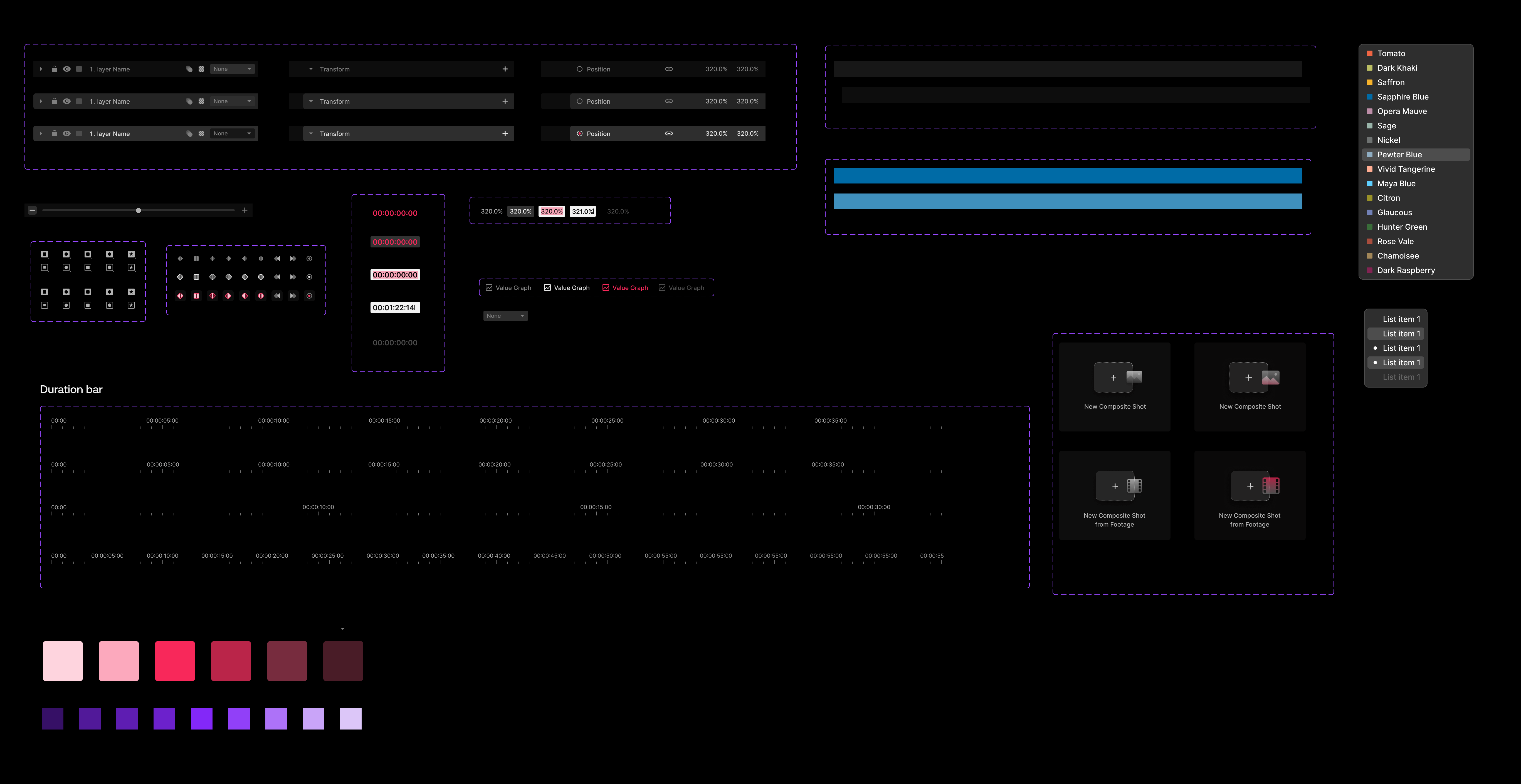Pick the darkest purple swatch
The height and width of the screenshot is (784, 1521).
[53, 718]
